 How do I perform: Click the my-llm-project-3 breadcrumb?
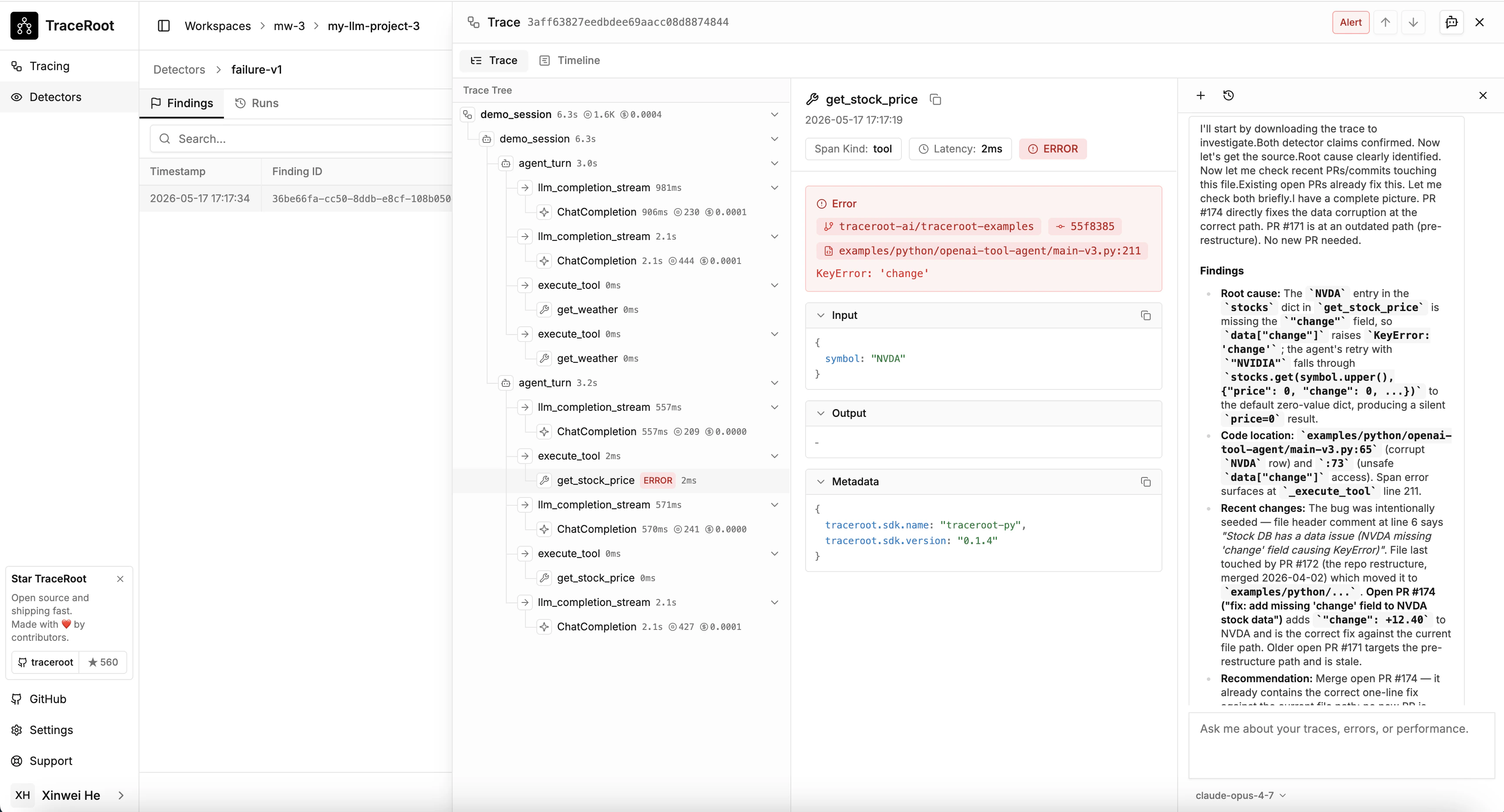click(374, 26)
